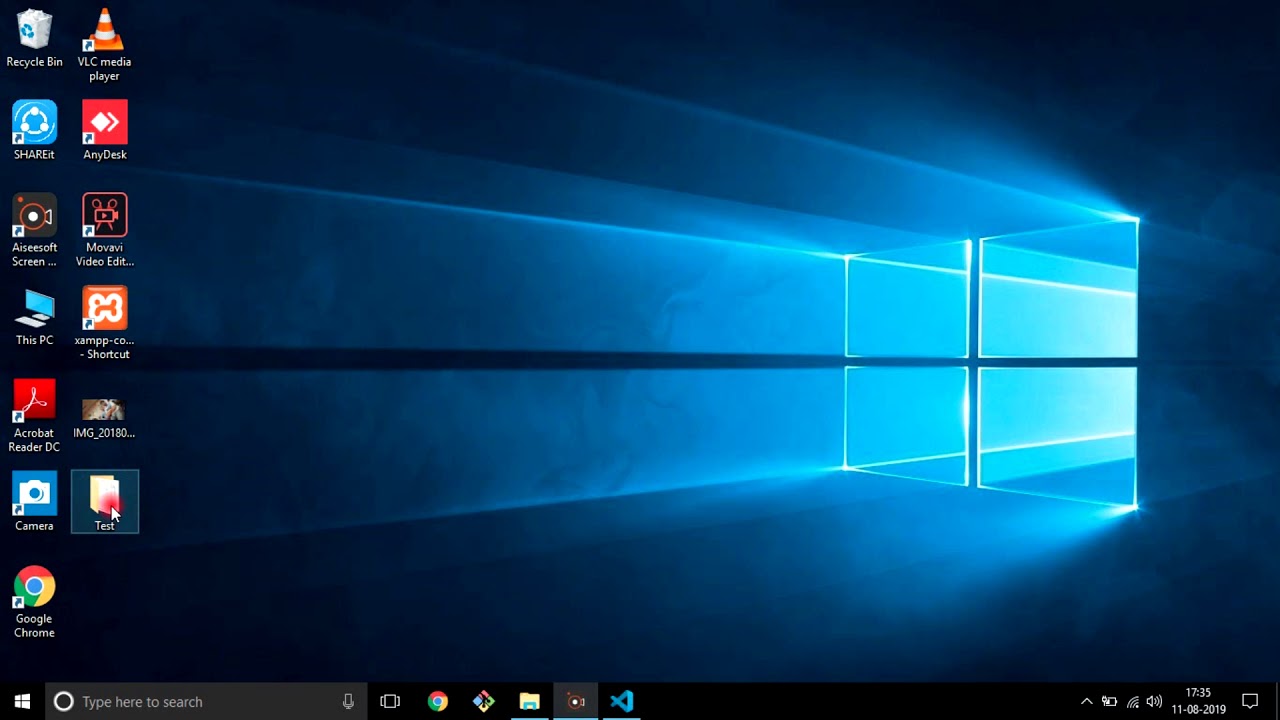This screenshot has width=1280, height=720.
Task: Show hidden system tray icons
Action: [x=1087, y=701]
